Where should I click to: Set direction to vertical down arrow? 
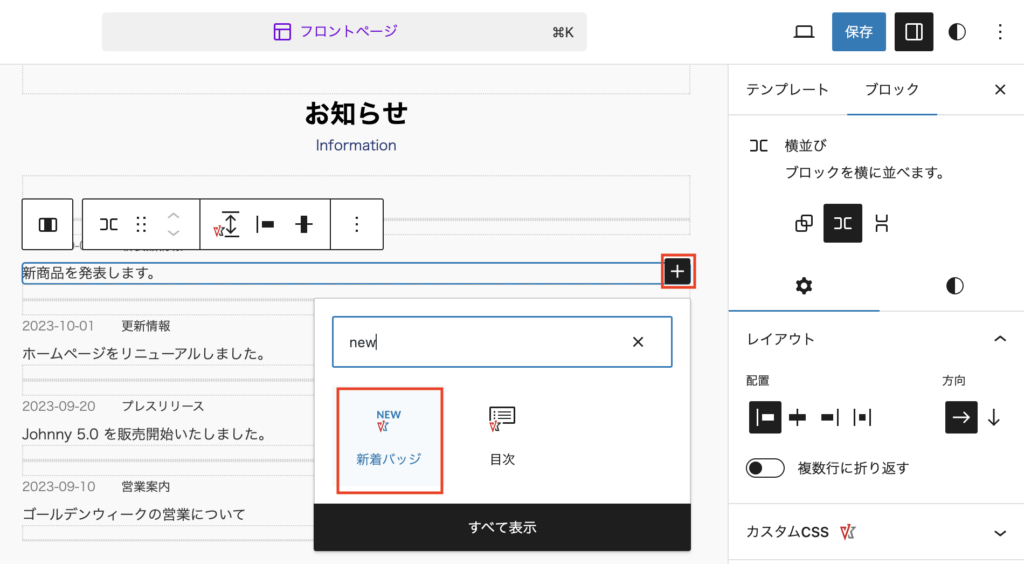[x=993, y=418]
